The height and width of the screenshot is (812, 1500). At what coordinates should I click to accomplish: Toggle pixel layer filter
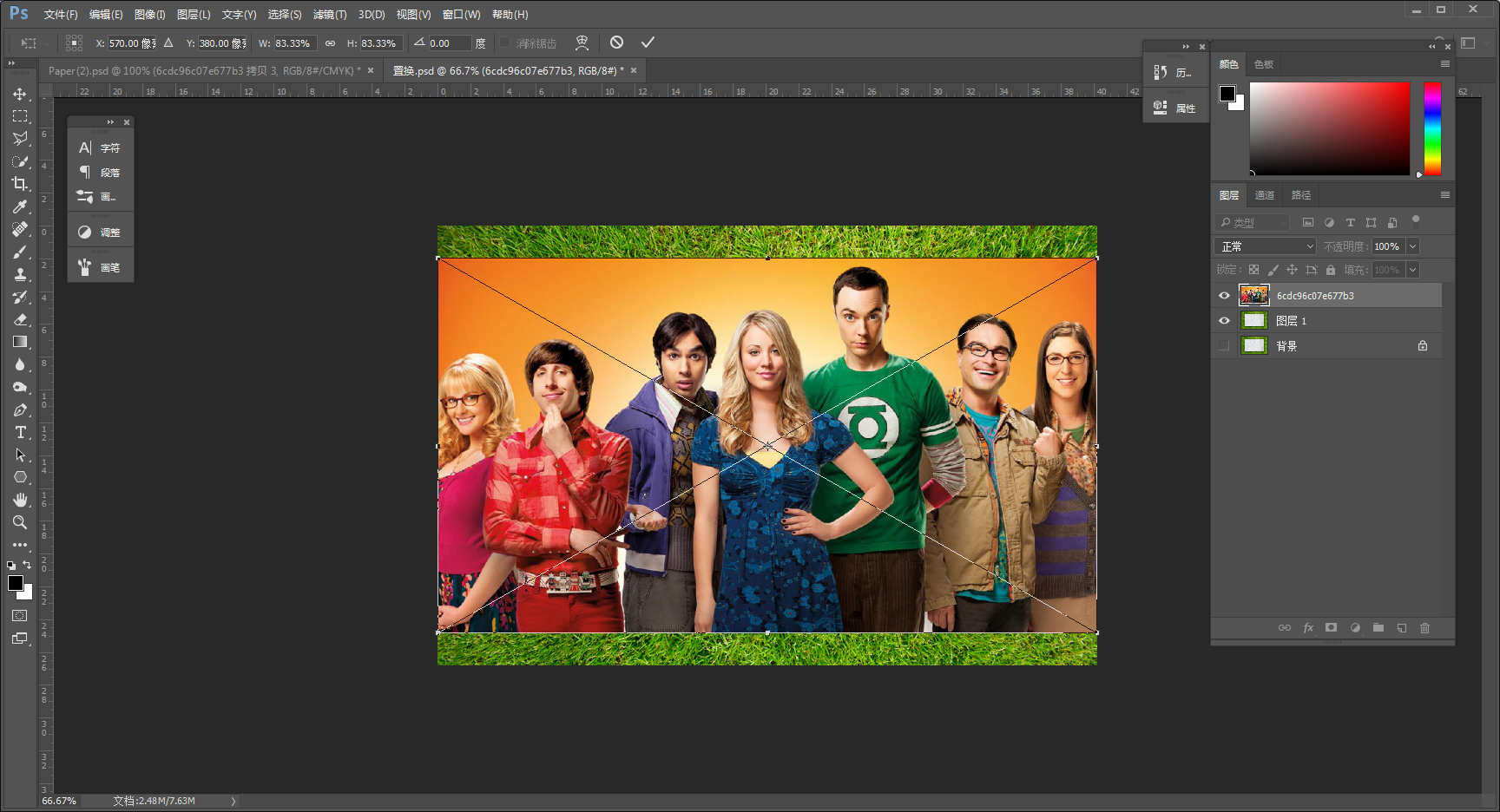(1308, 223)
